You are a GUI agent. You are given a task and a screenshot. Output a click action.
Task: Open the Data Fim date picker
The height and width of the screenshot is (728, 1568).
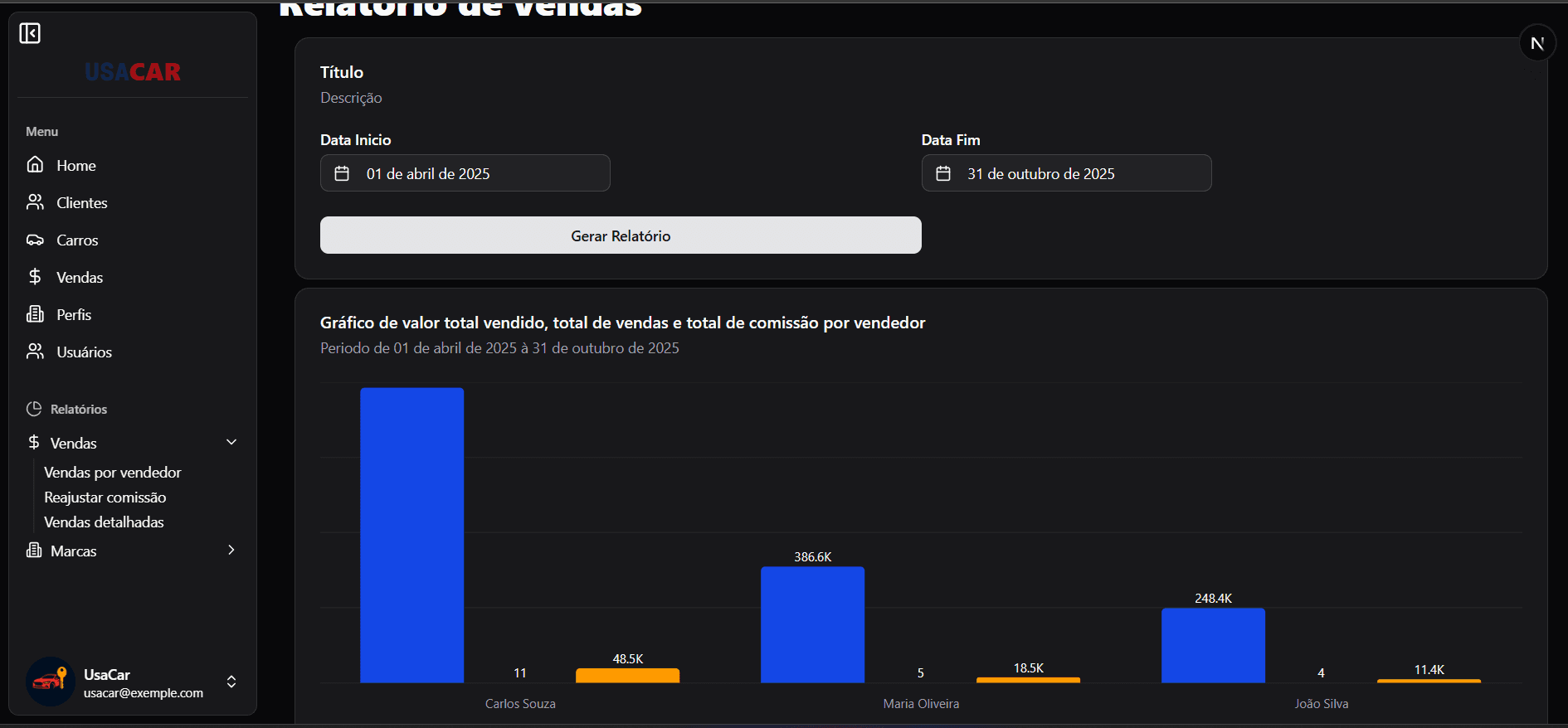(1066, 173)
